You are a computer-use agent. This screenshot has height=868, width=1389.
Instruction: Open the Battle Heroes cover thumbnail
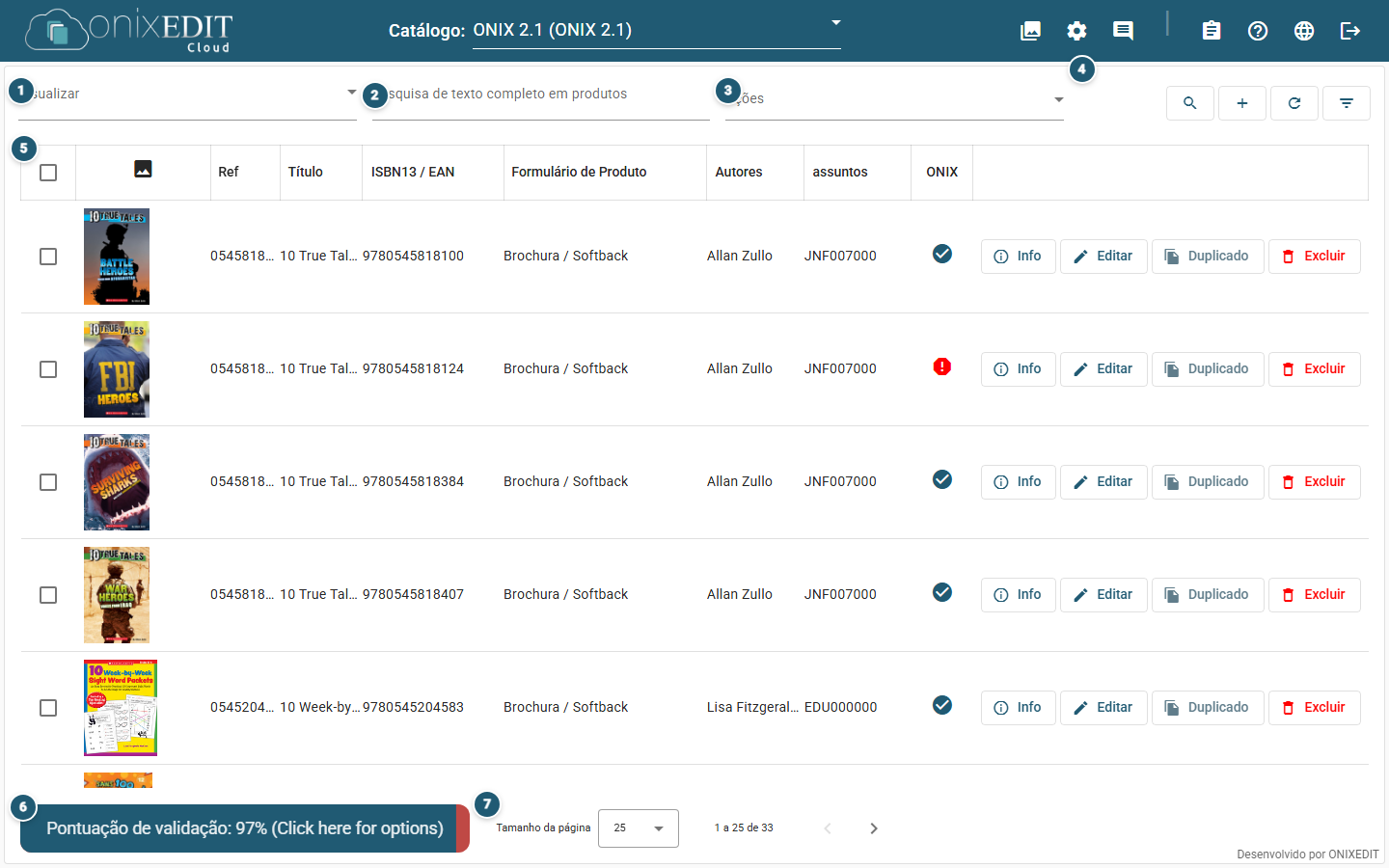[x=117, y=257]
